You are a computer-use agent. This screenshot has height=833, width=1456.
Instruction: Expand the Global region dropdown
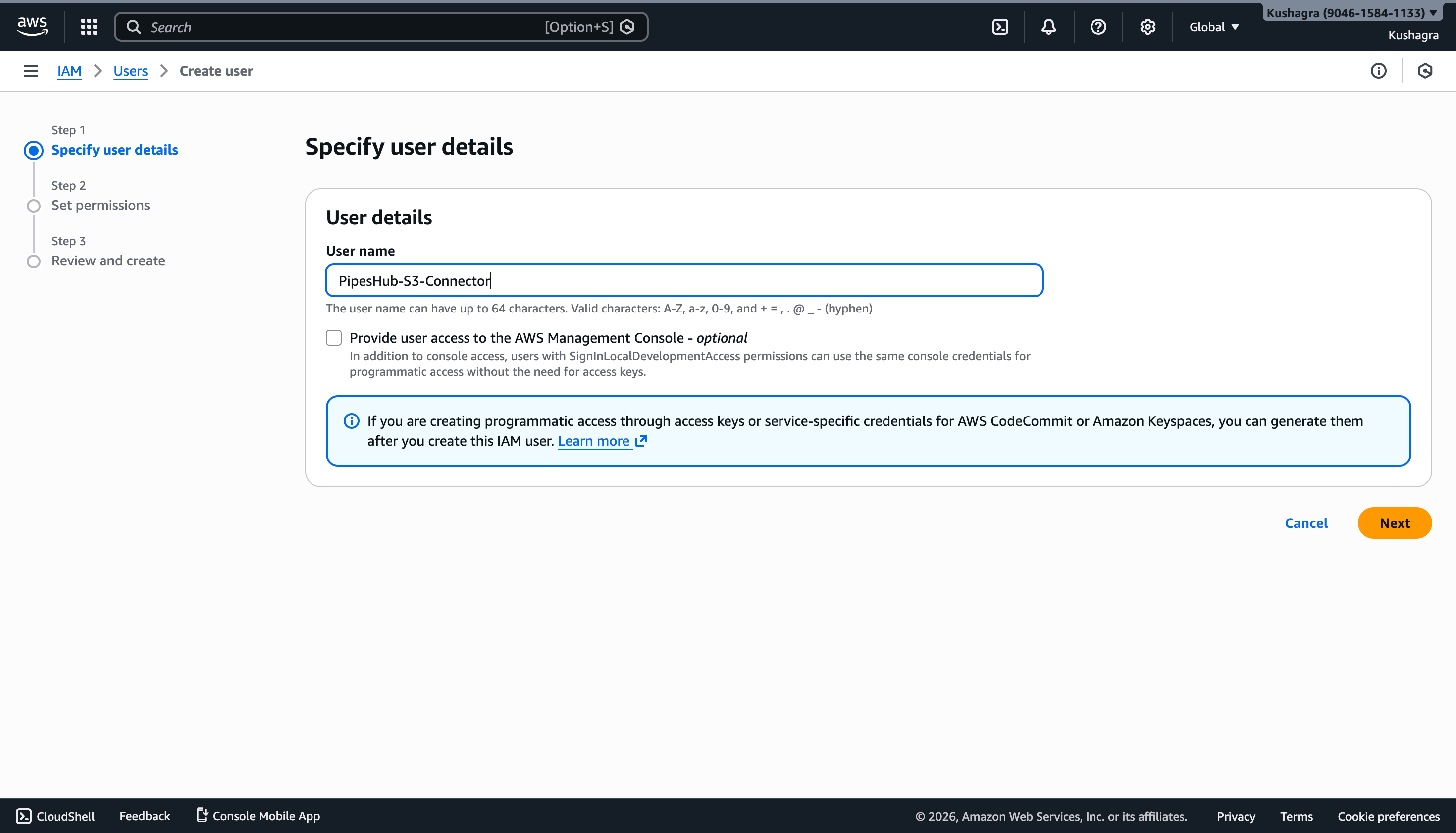1214,27
